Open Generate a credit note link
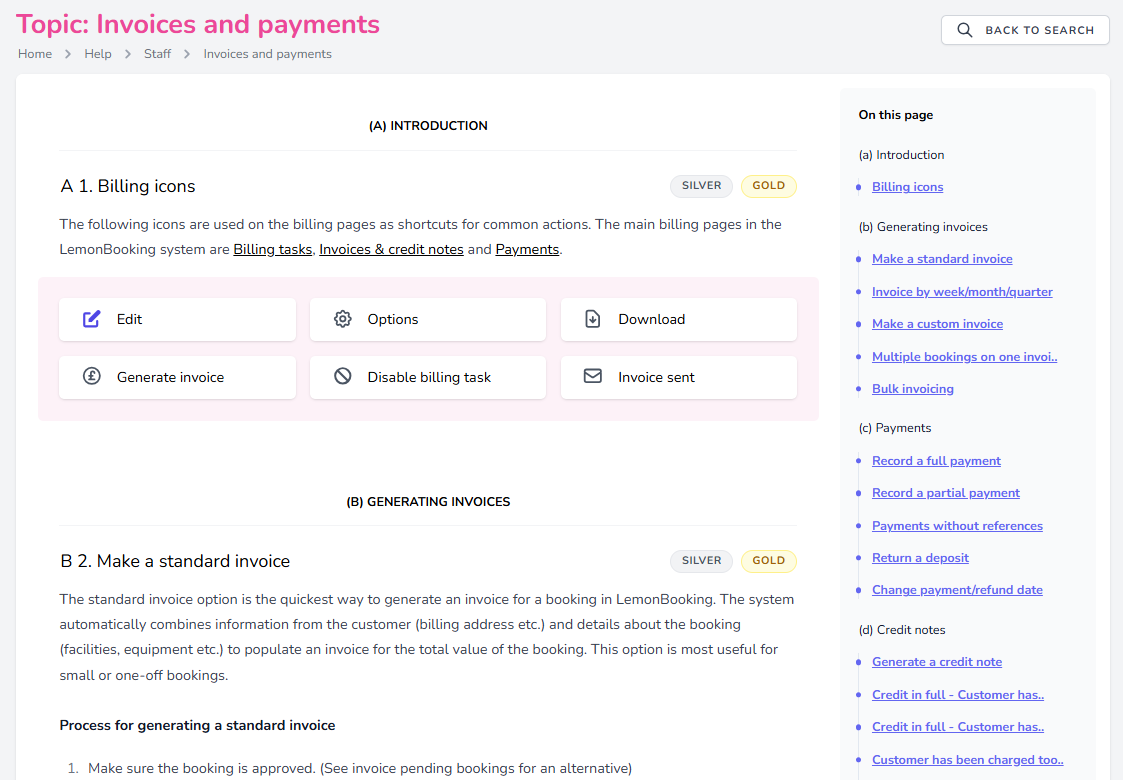The height and width of the screenshot is (780, 1123). point(937,661)
